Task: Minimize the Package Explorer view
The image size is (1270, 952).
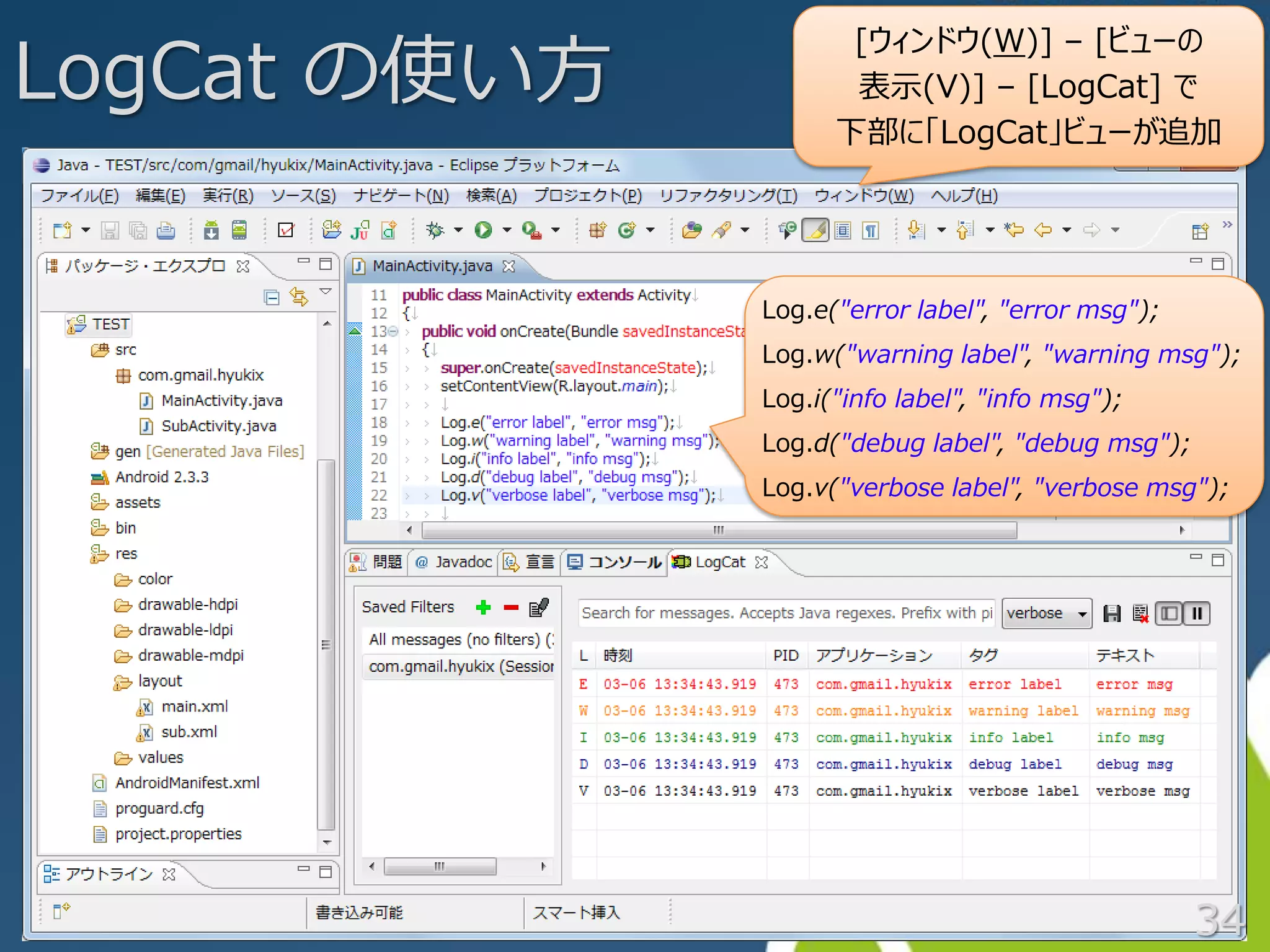Action: (303, 262)
